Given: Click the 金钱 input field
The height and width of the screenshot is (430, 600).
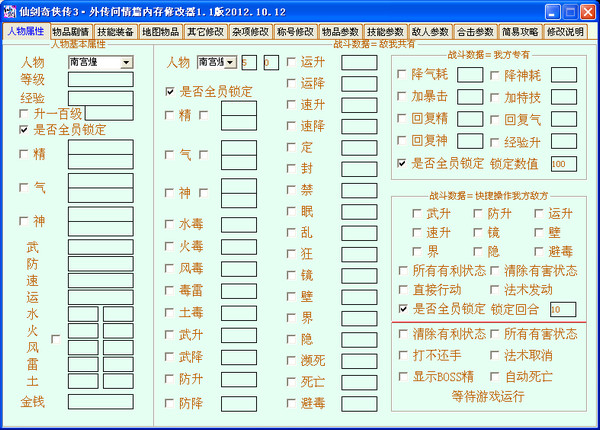Looking at the screenshot, I should click(101, 402).
